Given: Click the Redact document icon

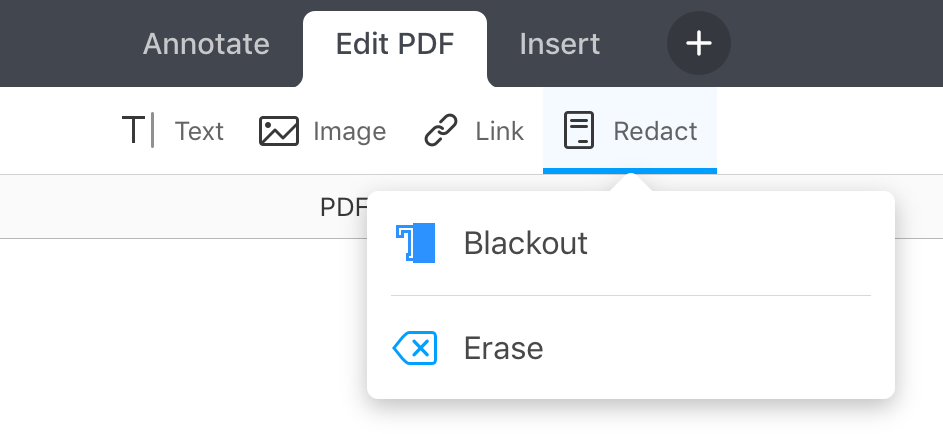Looking at the screenshot, I should pos(579,131).
